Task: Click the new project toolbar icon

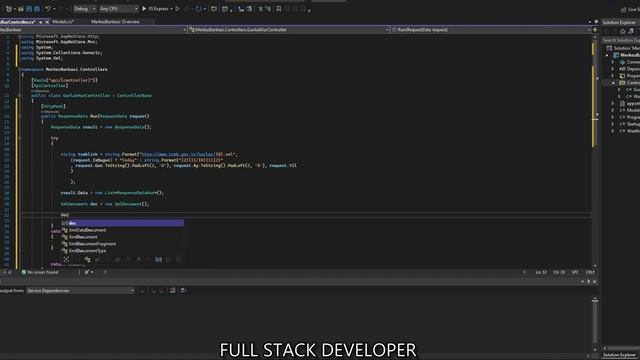Action: [9, 9]
